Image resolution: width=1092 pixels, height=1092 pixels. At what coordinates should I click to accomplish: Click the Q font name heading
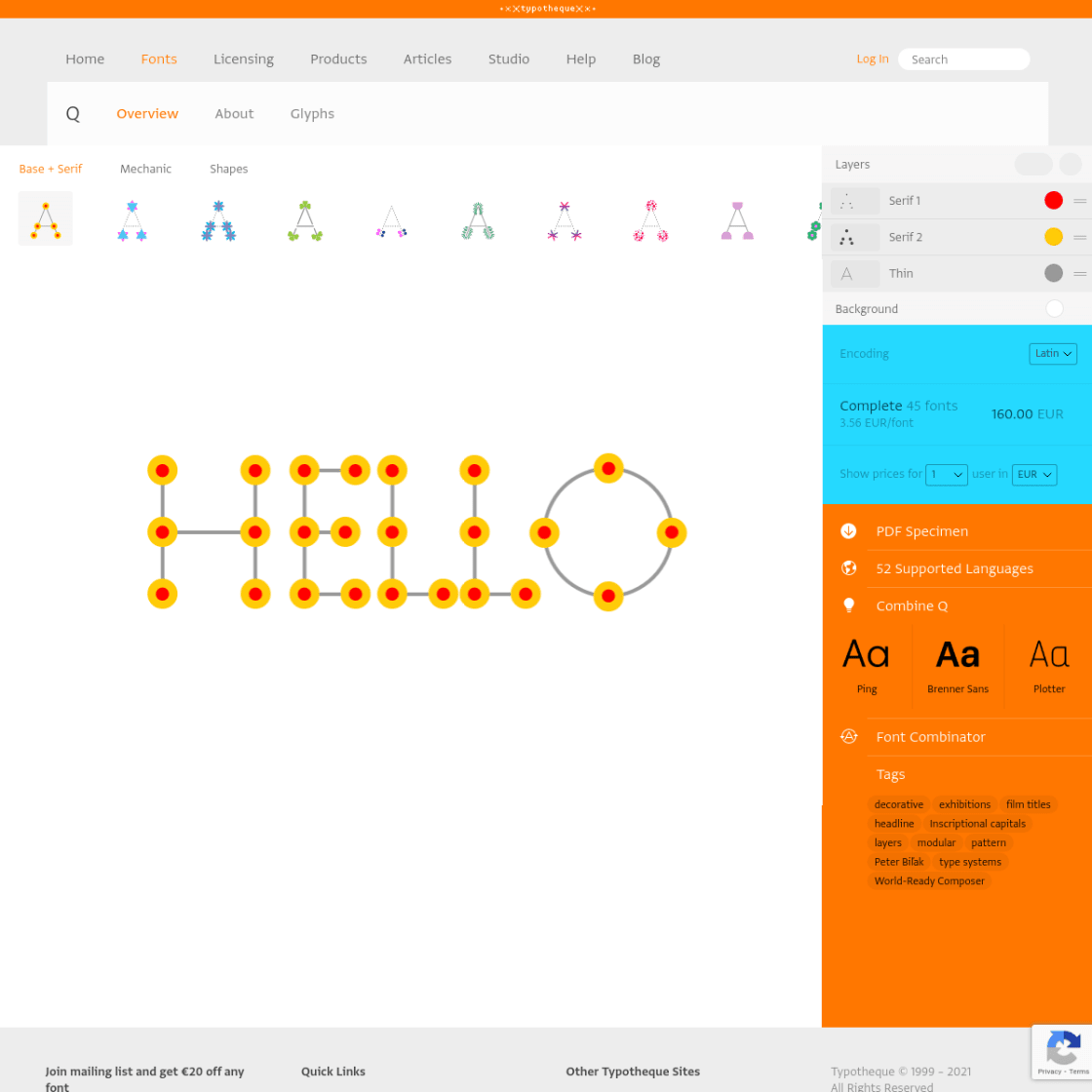pyautogui.click(x=72, y=113)
